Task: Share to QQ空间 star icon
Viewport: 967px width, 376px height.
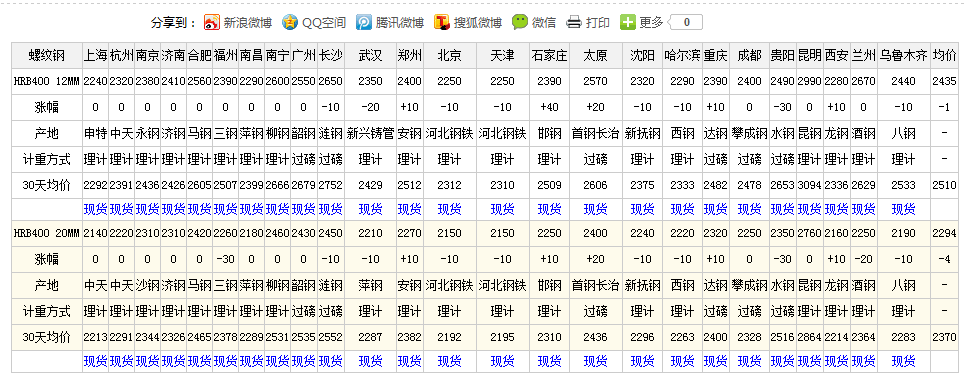Action: pyautogui.click(x=289, y=23)
